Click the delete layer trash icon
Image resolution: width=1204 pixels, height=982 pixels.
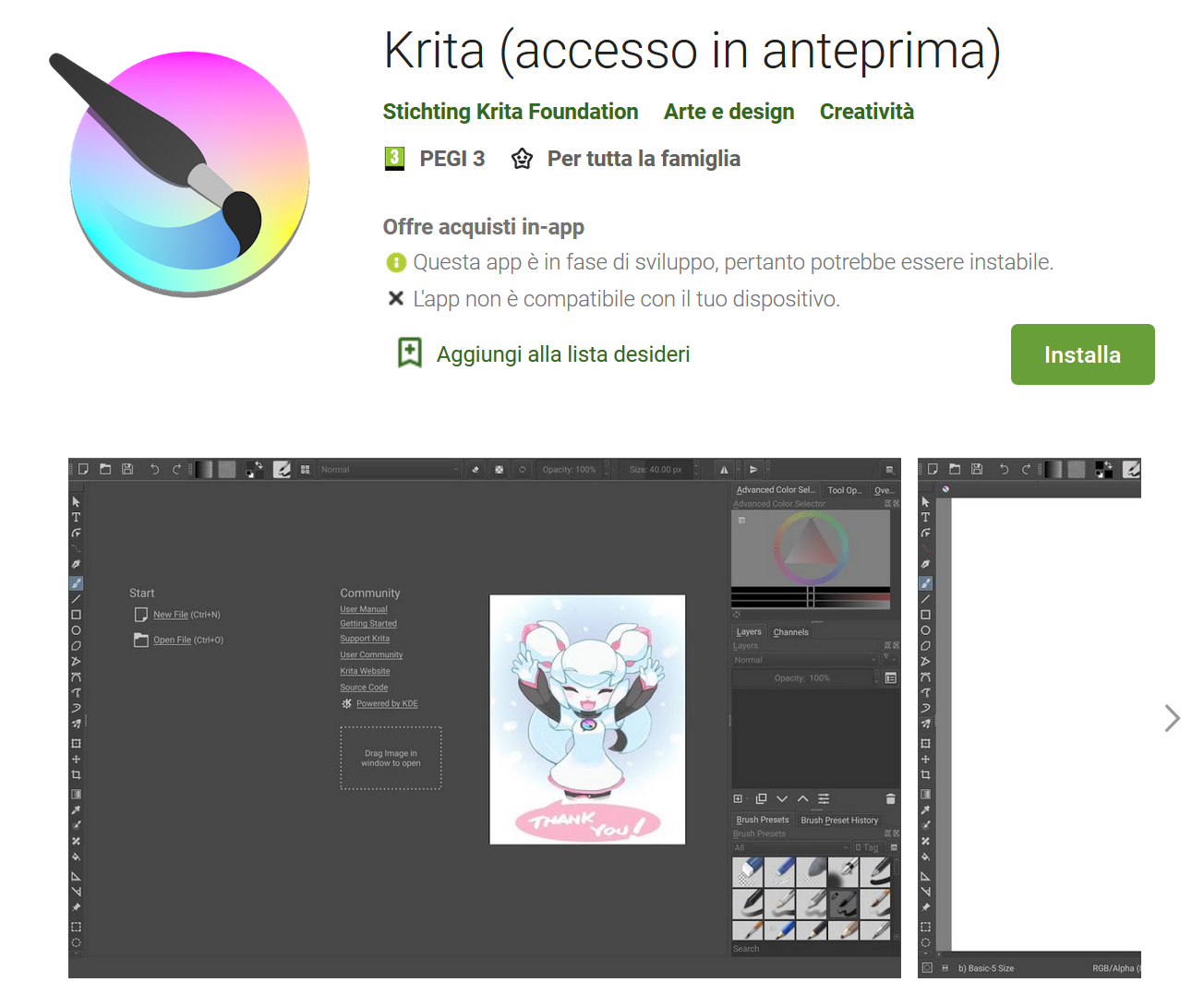pos(890,799)
